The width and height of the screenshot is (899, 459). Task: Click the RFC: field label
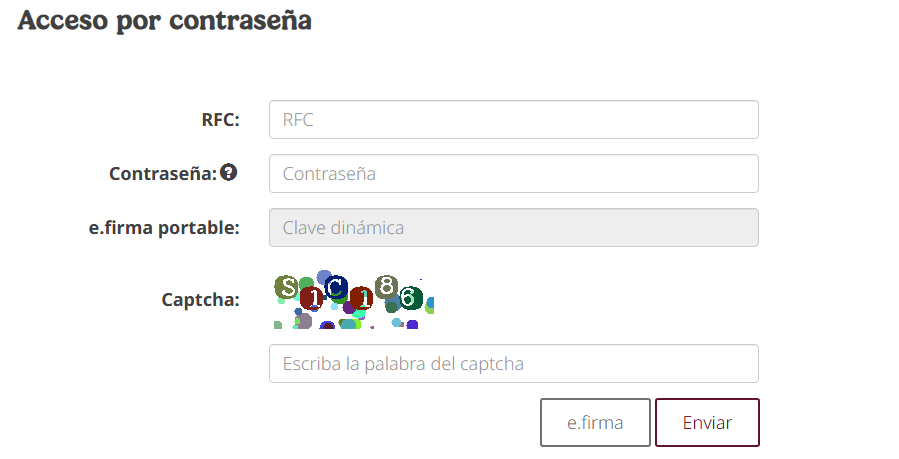tap(221, 120)
